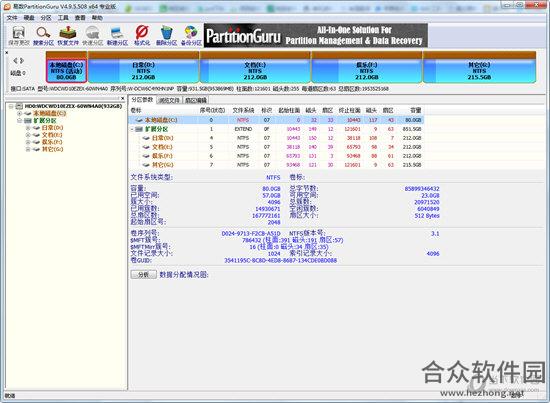This screenshot has height=403, width=550.
Task: Expand 其它(G:) node in left tree
Action: [x=28, y=149]
